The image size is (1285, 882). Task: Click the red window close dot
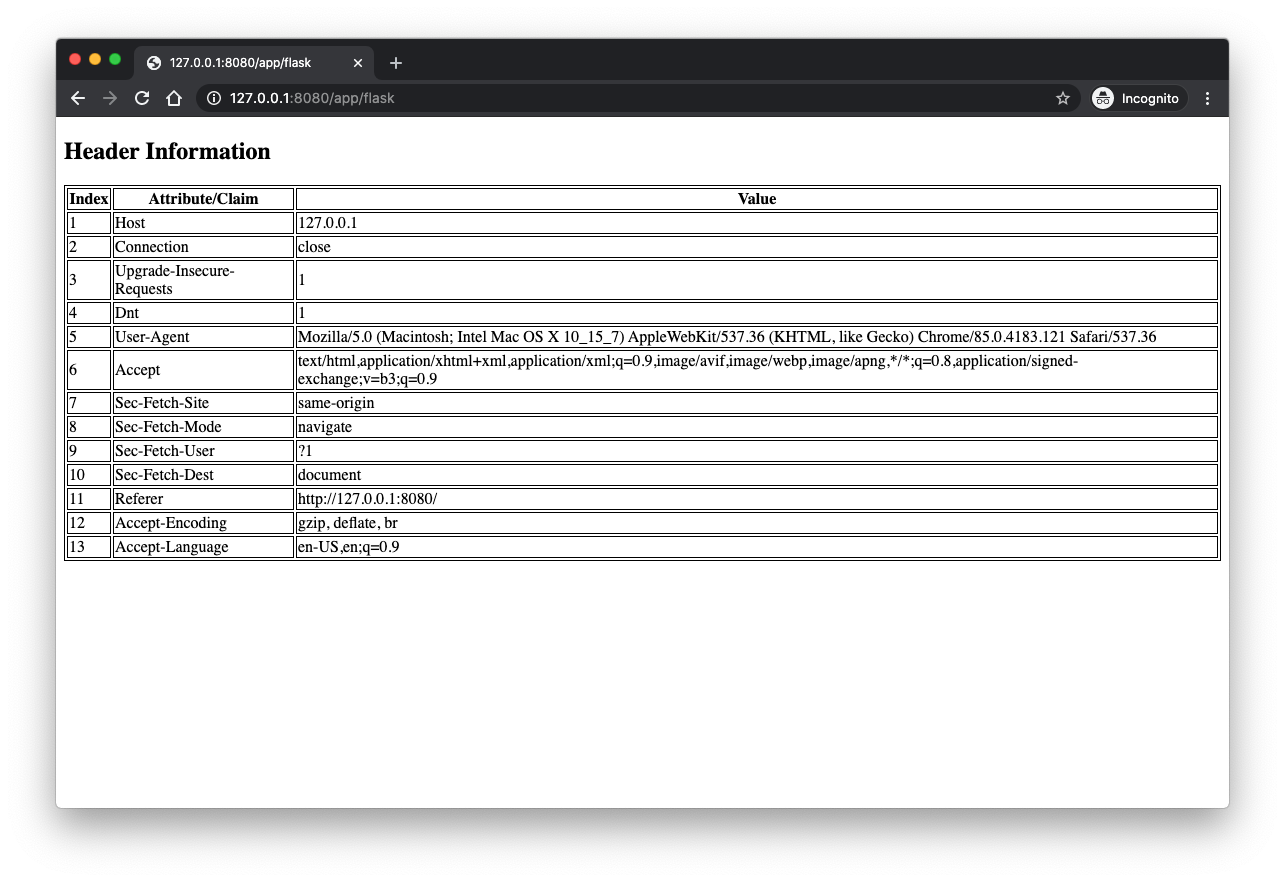pos(75,60)
